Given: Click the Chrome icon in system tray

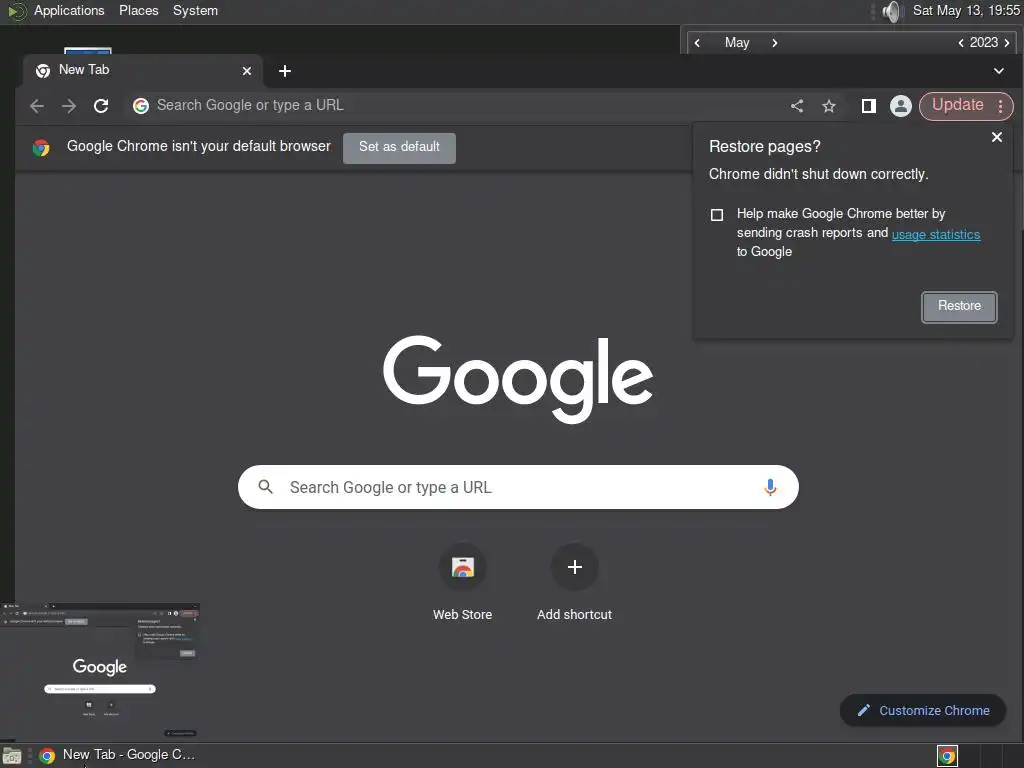Looking at the screenshot, I should pos(947,756).
